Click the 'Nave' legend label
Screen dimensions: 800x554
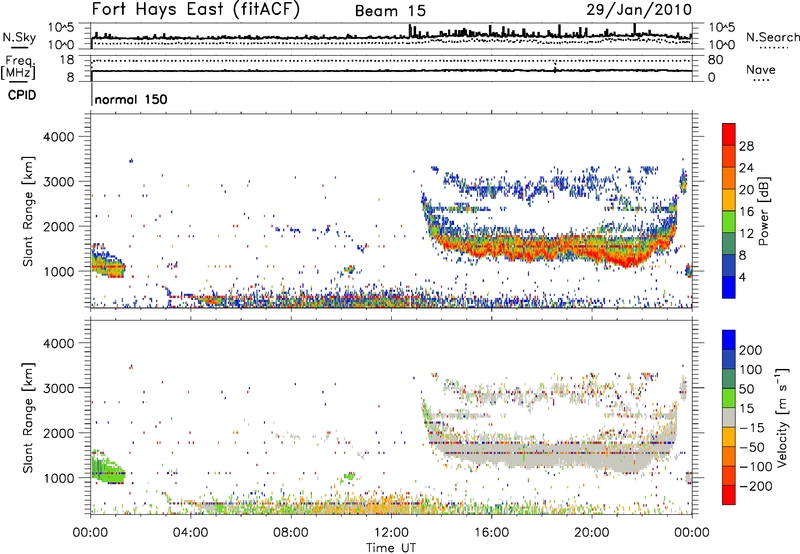point(760,69)
